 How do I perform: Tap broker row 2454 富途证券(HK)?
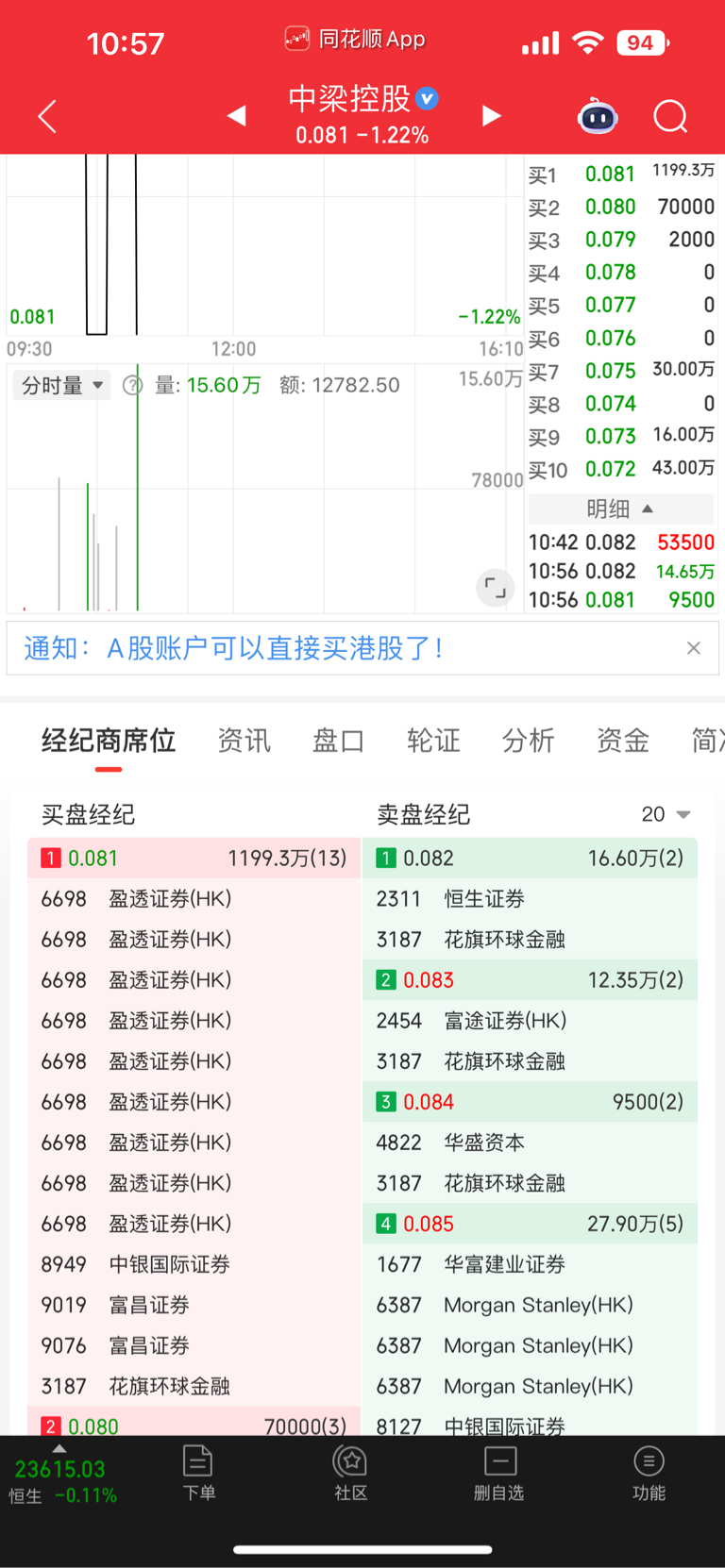click(530, 1021)
